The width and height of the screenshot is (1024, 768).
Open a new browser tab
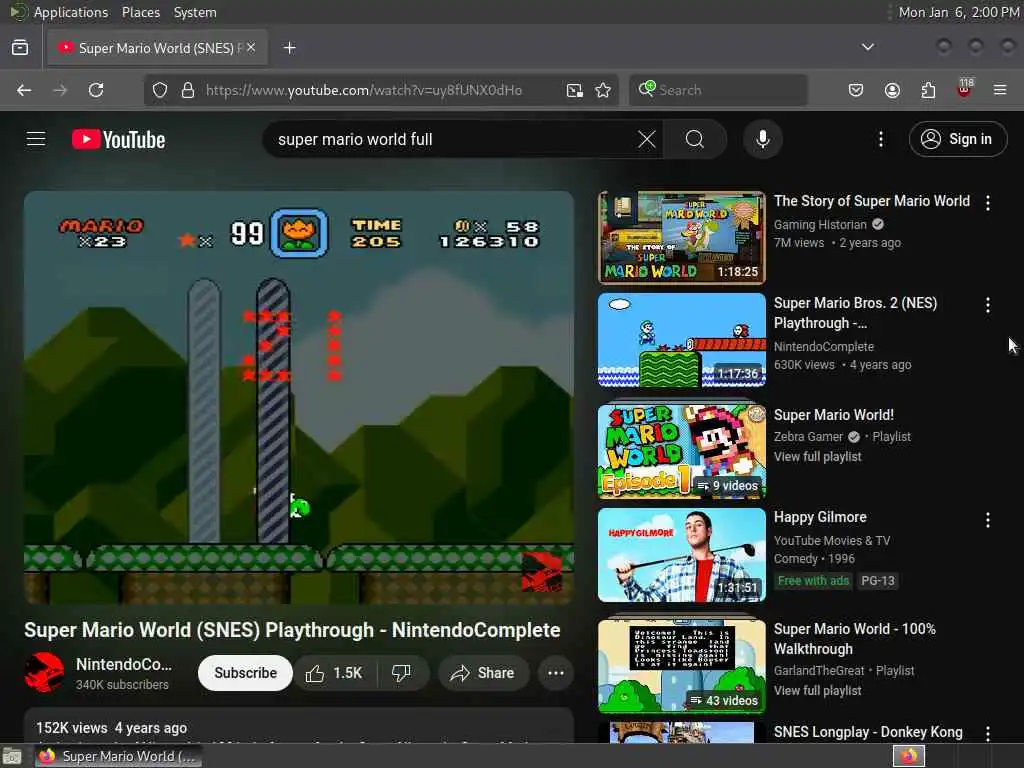(290, 48)
